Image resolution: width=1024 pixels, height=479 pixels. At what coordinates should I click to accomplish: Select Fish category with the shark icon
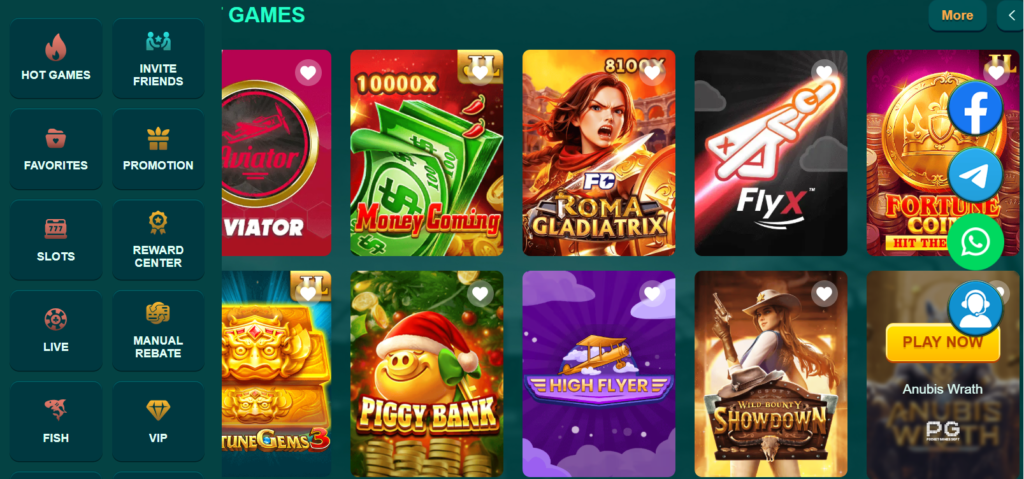56,421
